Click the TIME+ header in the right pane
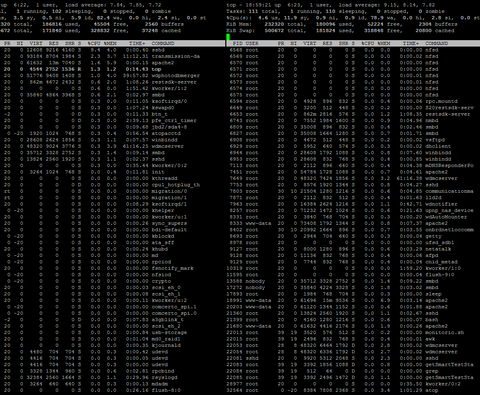The width and height of the screenshot is (480, 395). pos(410,43)
